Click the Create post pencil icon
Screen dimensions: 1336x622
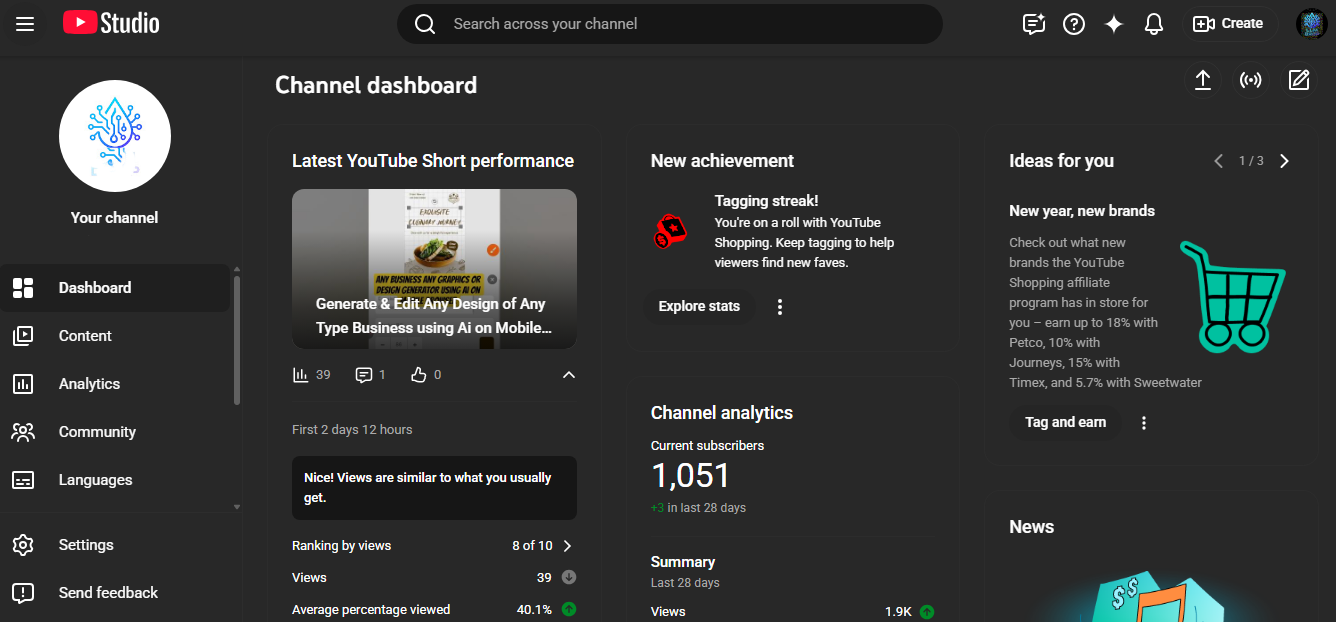coord(1299,80)
